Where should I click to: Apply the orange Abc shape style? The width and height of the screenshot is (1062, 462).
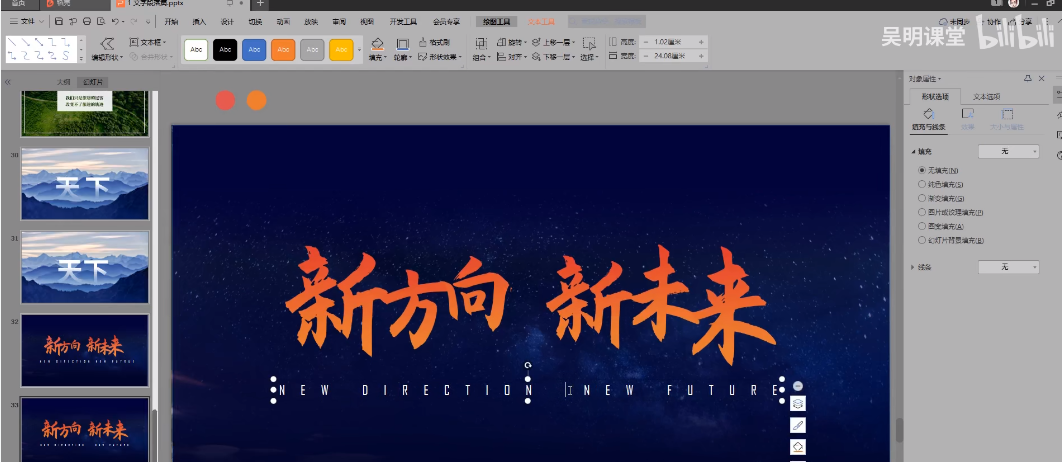coord(283,50)
